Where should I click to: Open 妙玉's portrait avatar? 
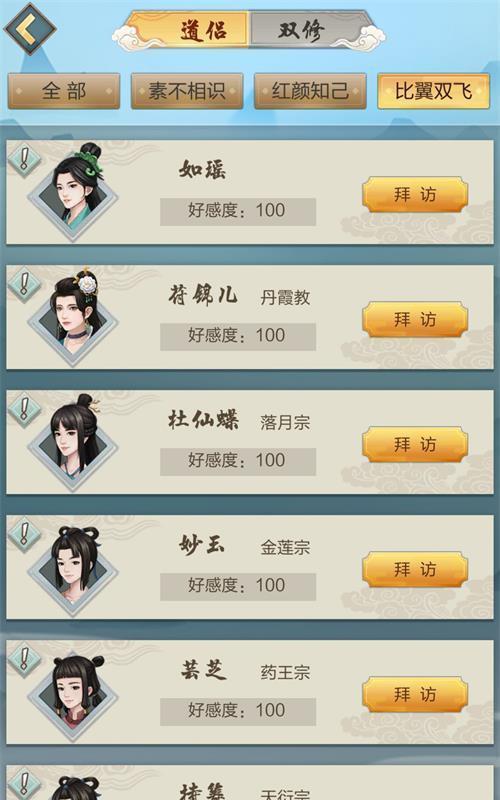click(73, 566)
